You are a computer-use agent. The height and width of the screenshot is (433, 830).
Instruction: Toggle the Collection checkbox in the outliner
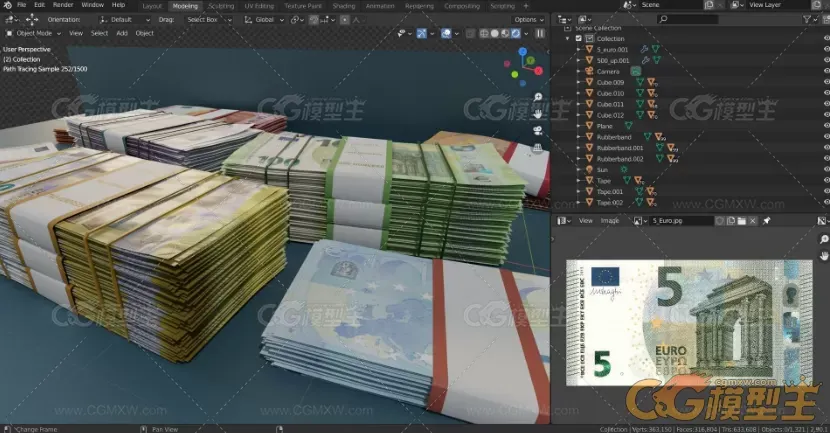coord(579,39)
